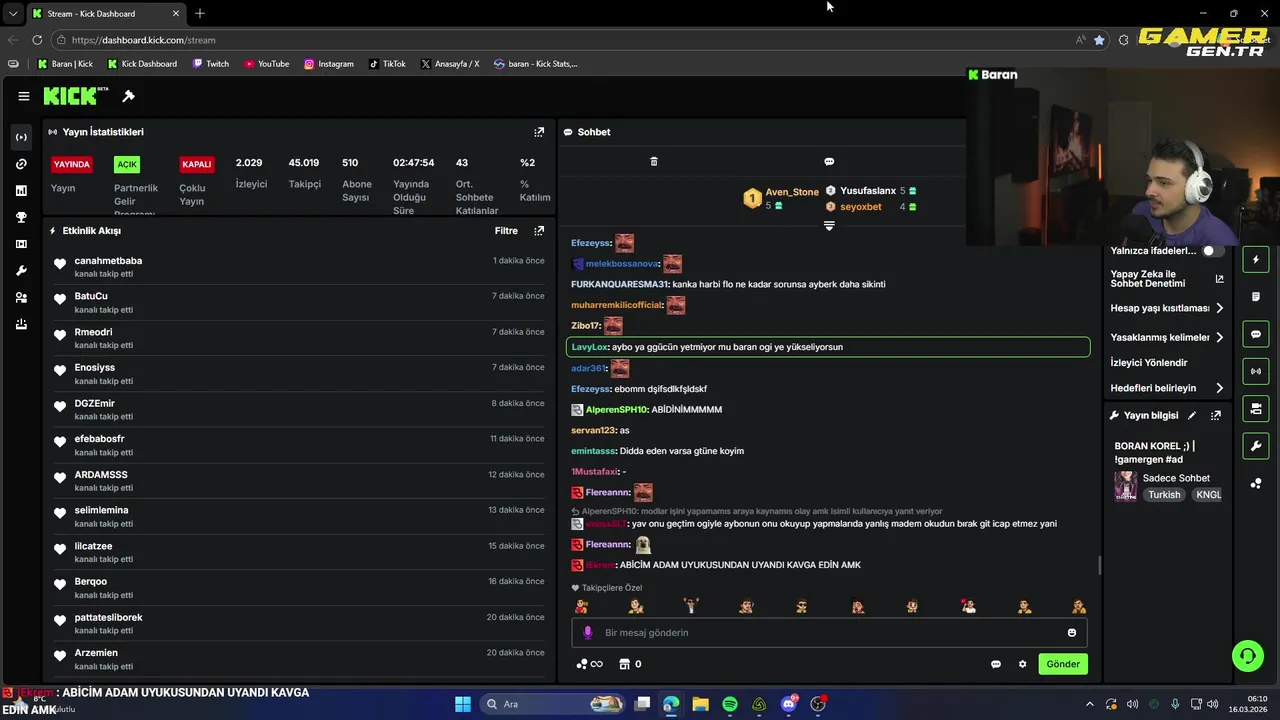Toggle the notes document widget on right rail
This screenshot has height=720, width=1280.
click(1256, 297)
